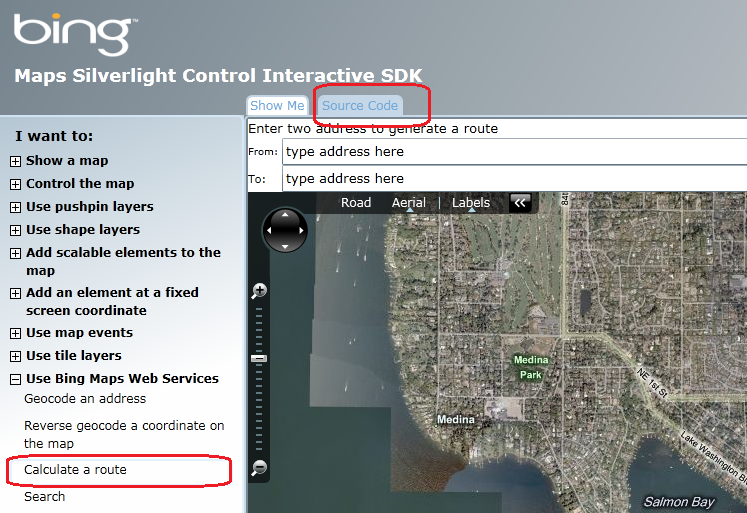Expand the Show a map section
Viewport: 747px width, 513px height.
15,161
